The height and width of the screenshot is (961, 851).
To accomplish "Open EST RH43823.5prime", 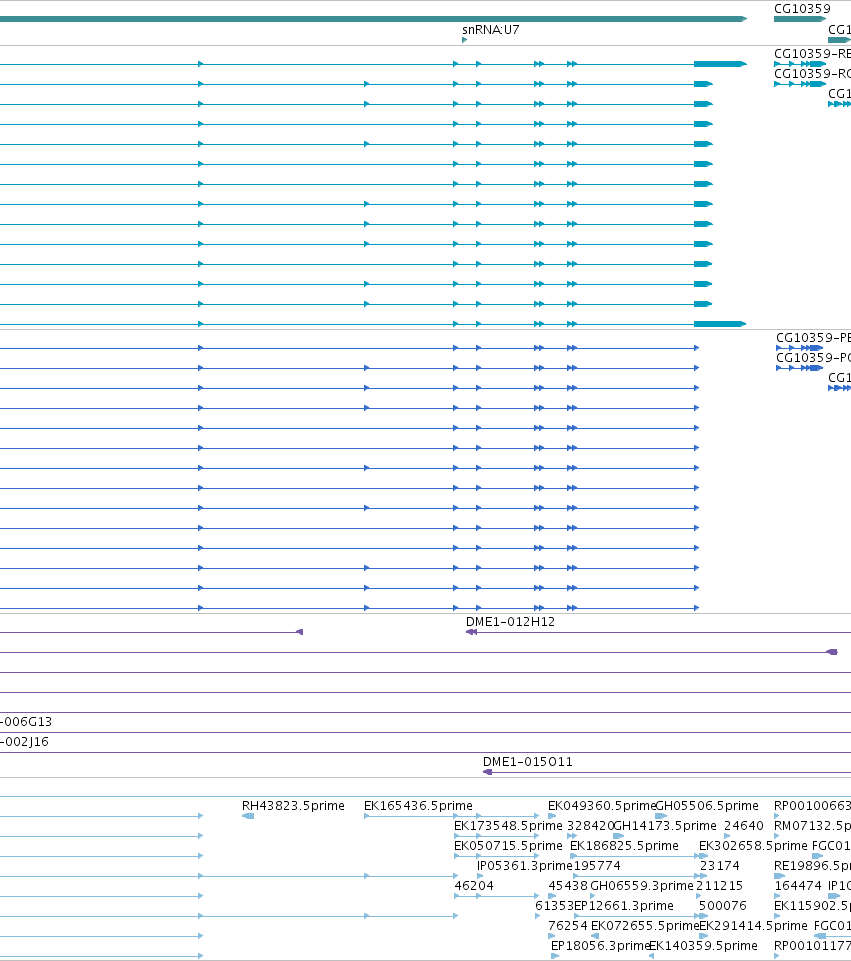I will tap(293, 805).
